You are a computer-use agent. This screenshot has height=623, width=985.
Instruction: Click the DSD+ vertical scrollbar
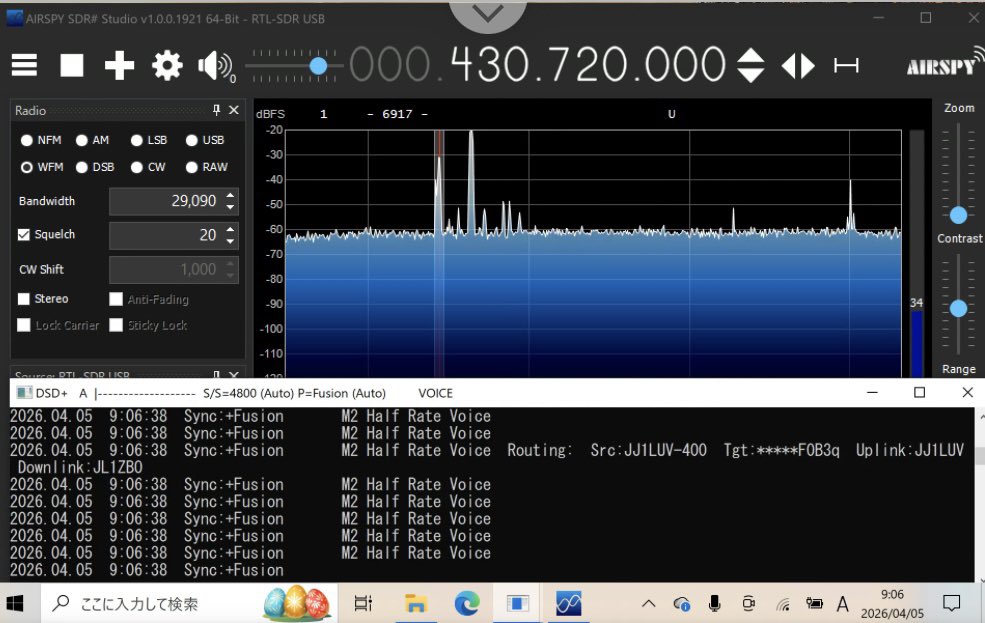(x=980, y=495)
